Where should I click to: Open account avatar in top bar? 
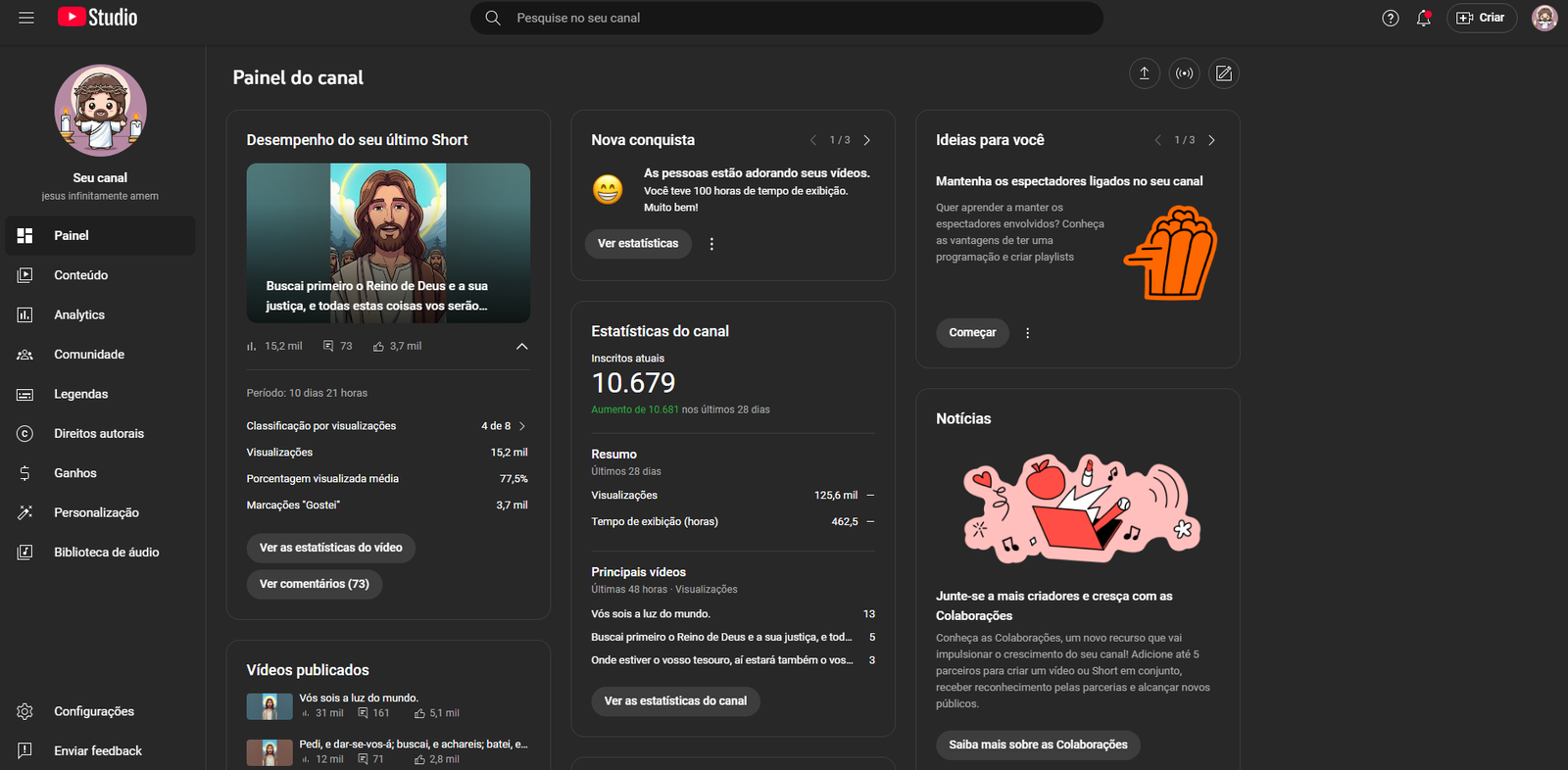[1543, 18]
